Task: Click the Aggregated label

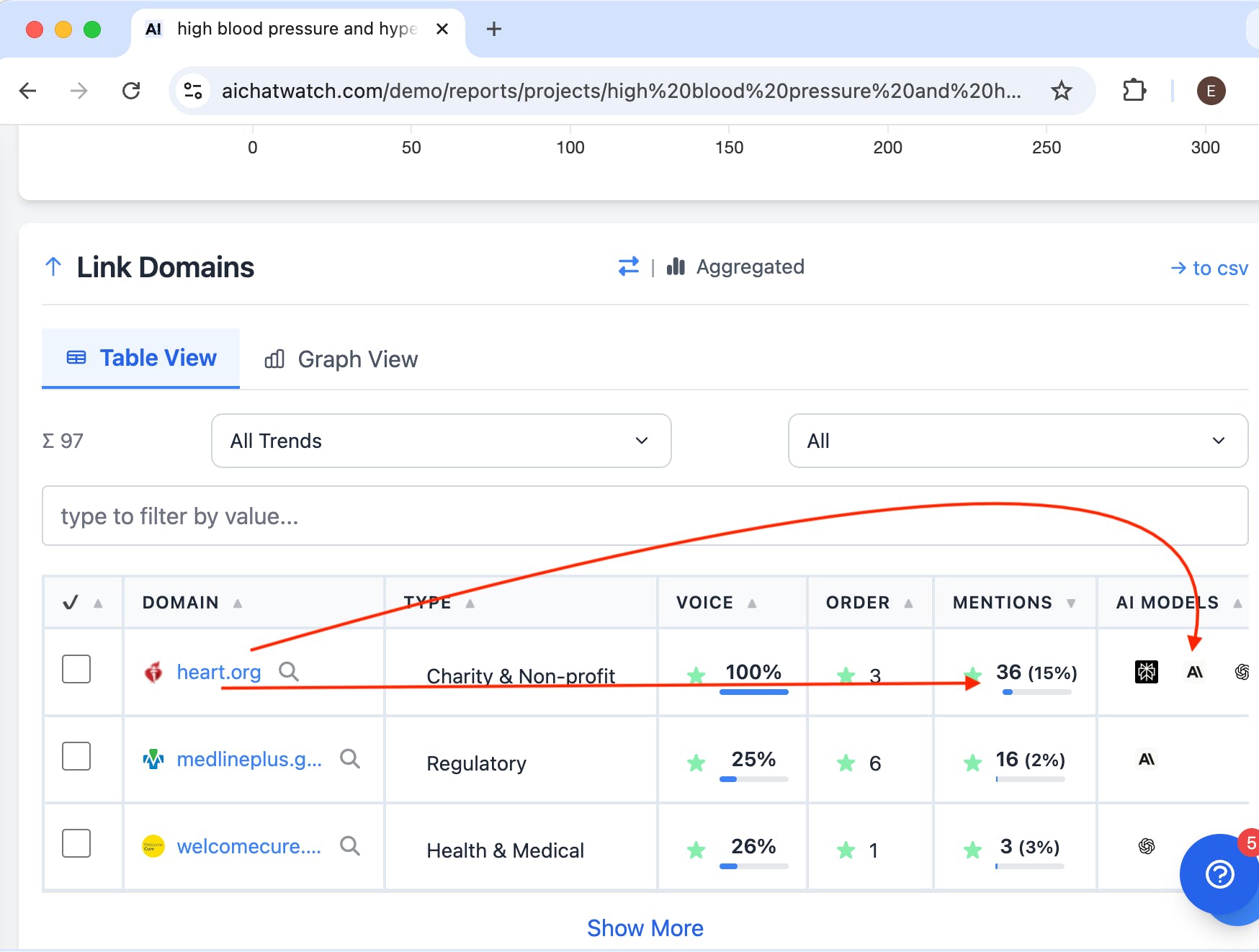Action: tap(750, 267)
